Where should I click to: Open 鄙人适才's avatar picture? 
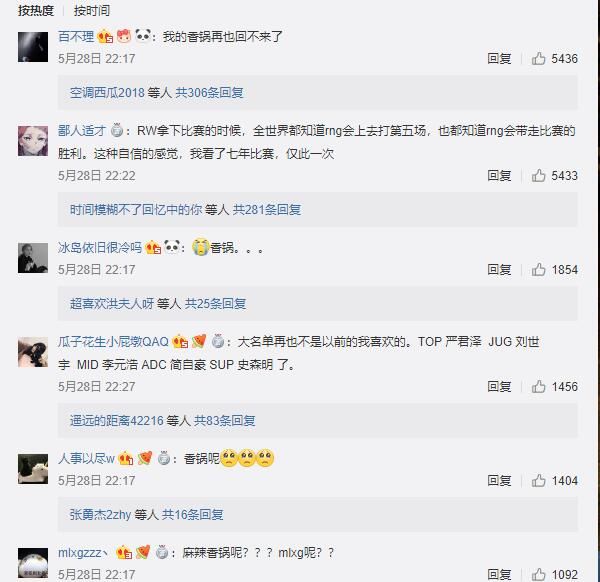click(33, 141)
